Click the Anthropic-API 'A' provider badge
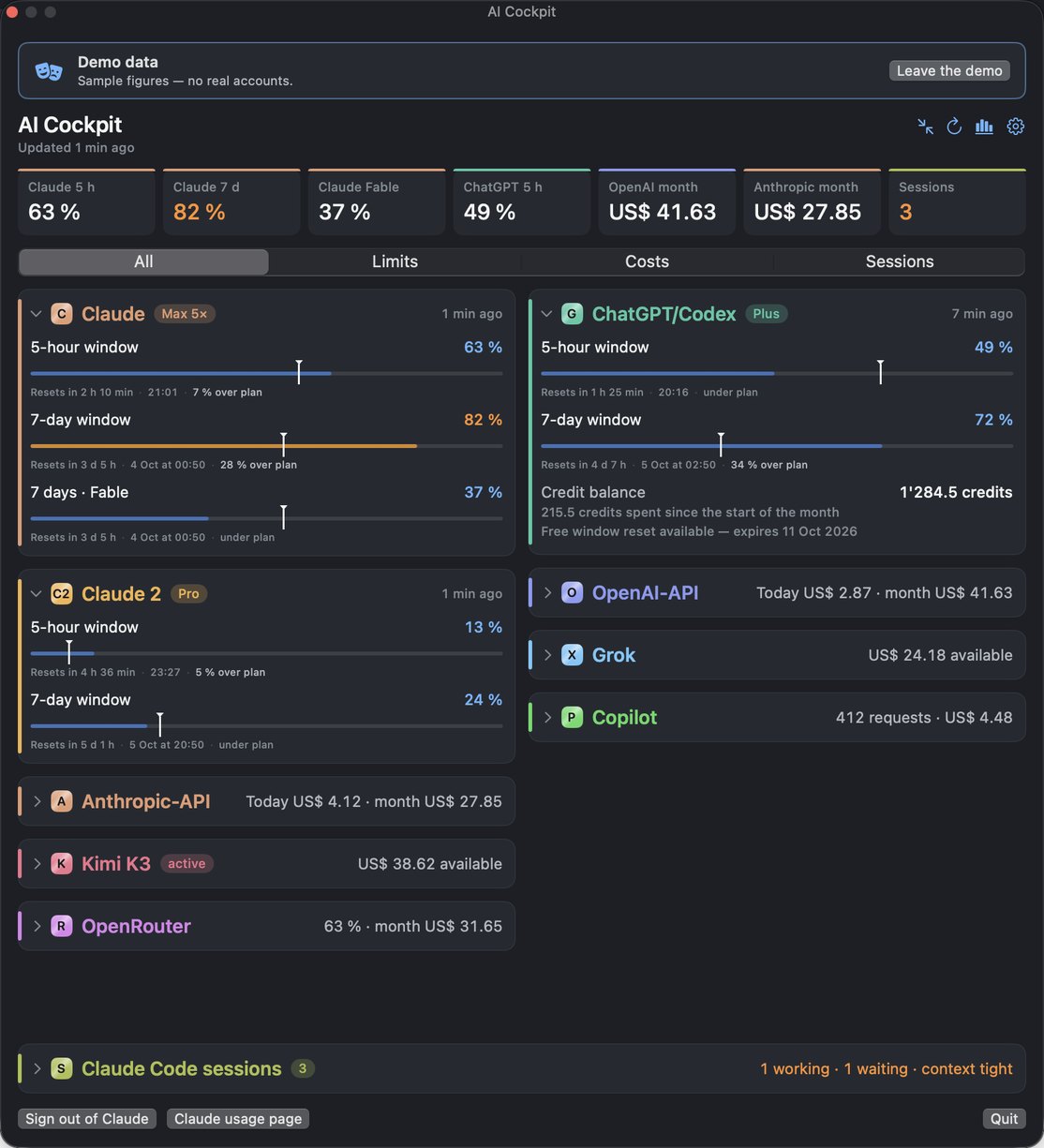The width and height of the screenshot is (1044, 1148). [x=61, y=801]
